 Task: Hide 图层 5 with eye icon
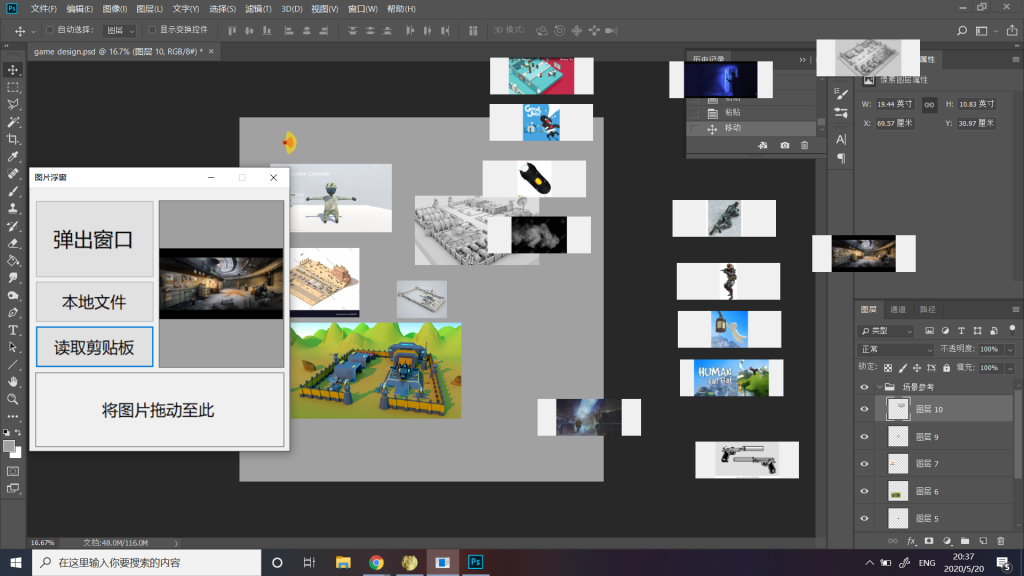click(865, 519)
